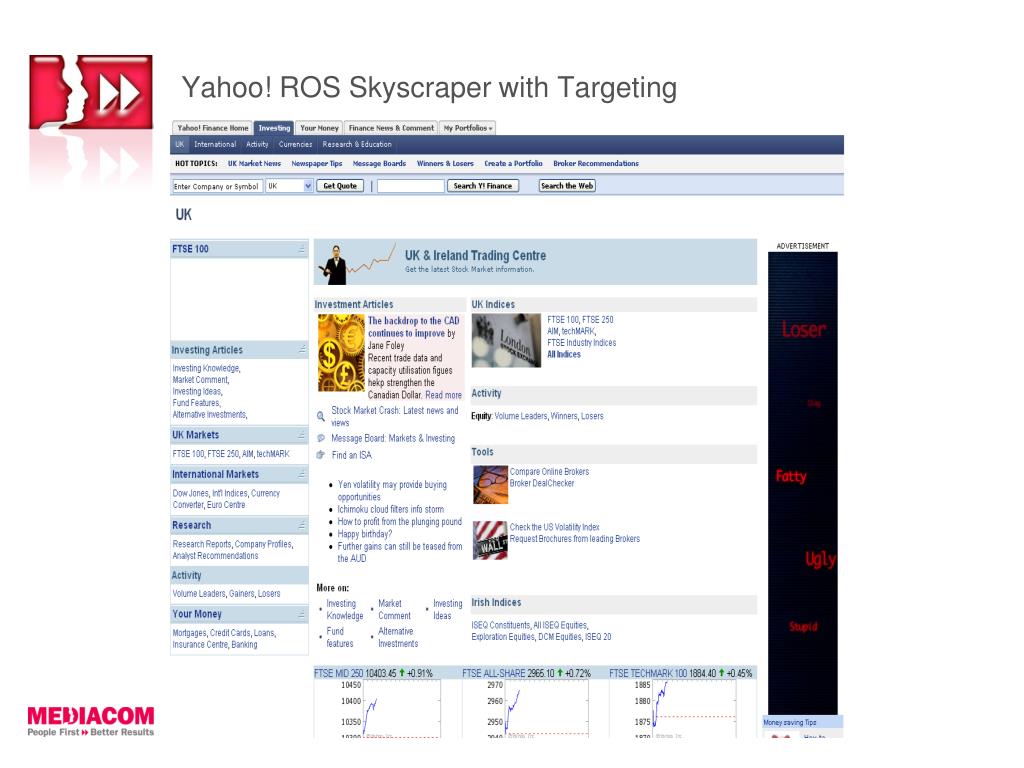Viewport: 1024px width, 768px height.
Task: Click the Loser skyscraper advertisement
Action: [x=803, y=483]
